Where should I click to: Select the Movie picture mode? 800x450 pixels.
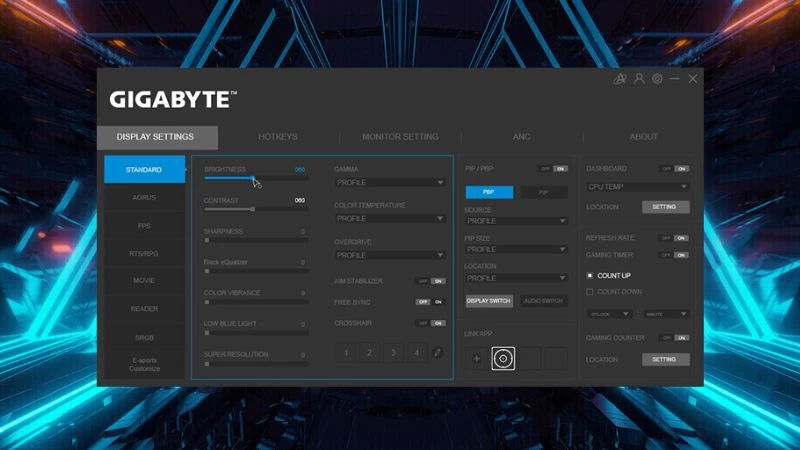[144, 281]
